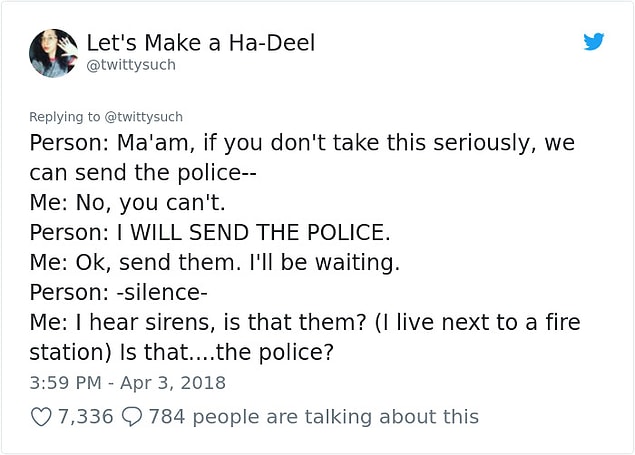Open the 3:59 PM - Apr 3, 2018 timestamp

coord(128,383)
